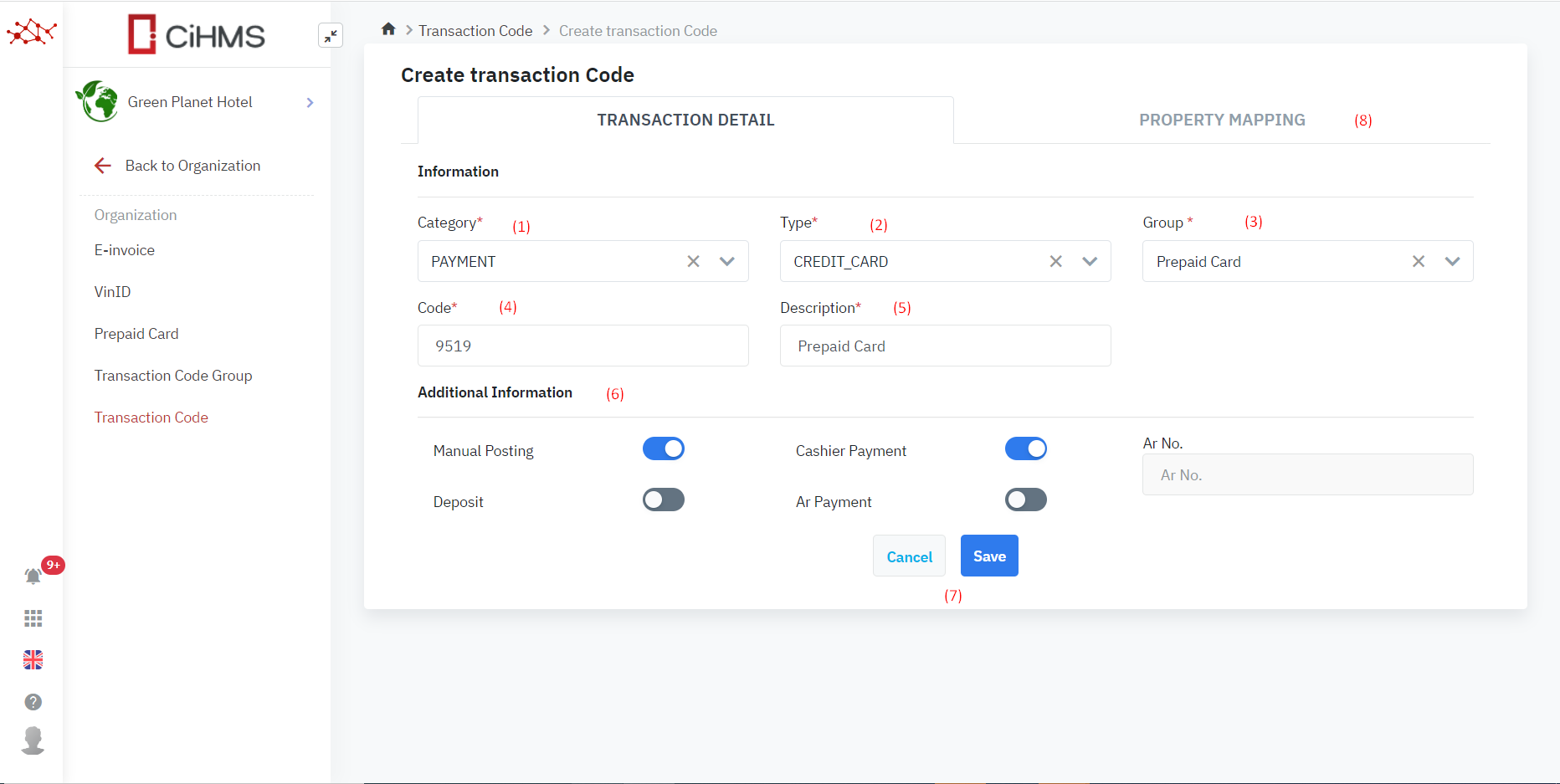Image resolution: width=1560 pixels, height=784 pixels.
Task: Enable the Deposit toggle
Action: 663,500
